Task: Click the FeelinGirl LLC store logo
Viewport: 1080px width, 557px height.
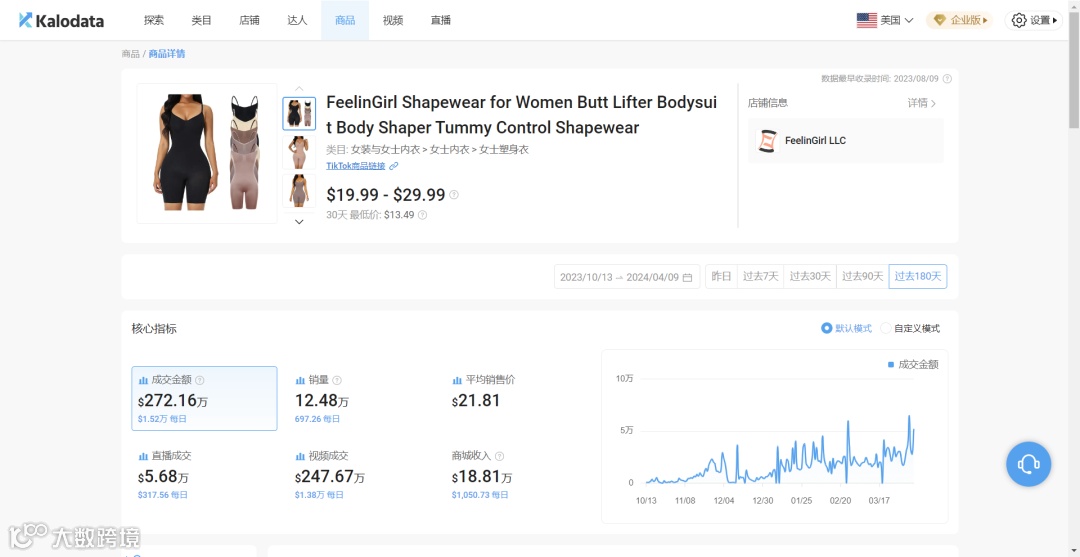Action: [x=766, y=140]
